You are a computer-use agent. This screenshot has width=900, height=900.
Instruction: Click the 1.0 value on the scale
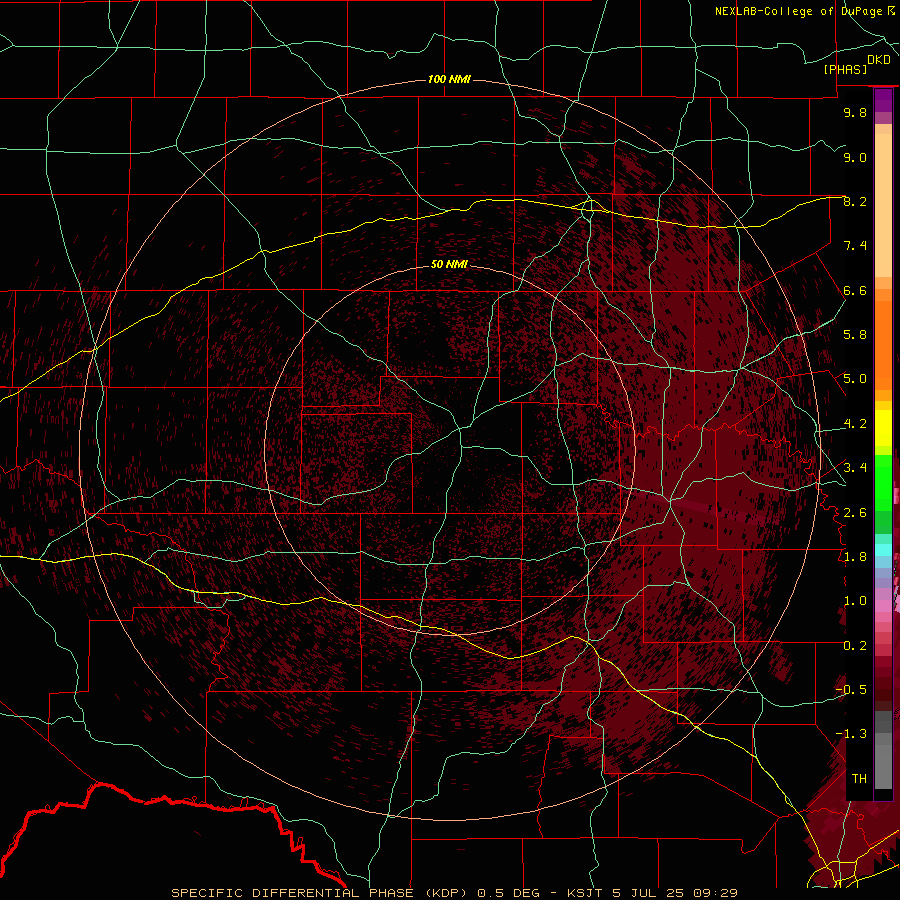(x=855, y=601)
